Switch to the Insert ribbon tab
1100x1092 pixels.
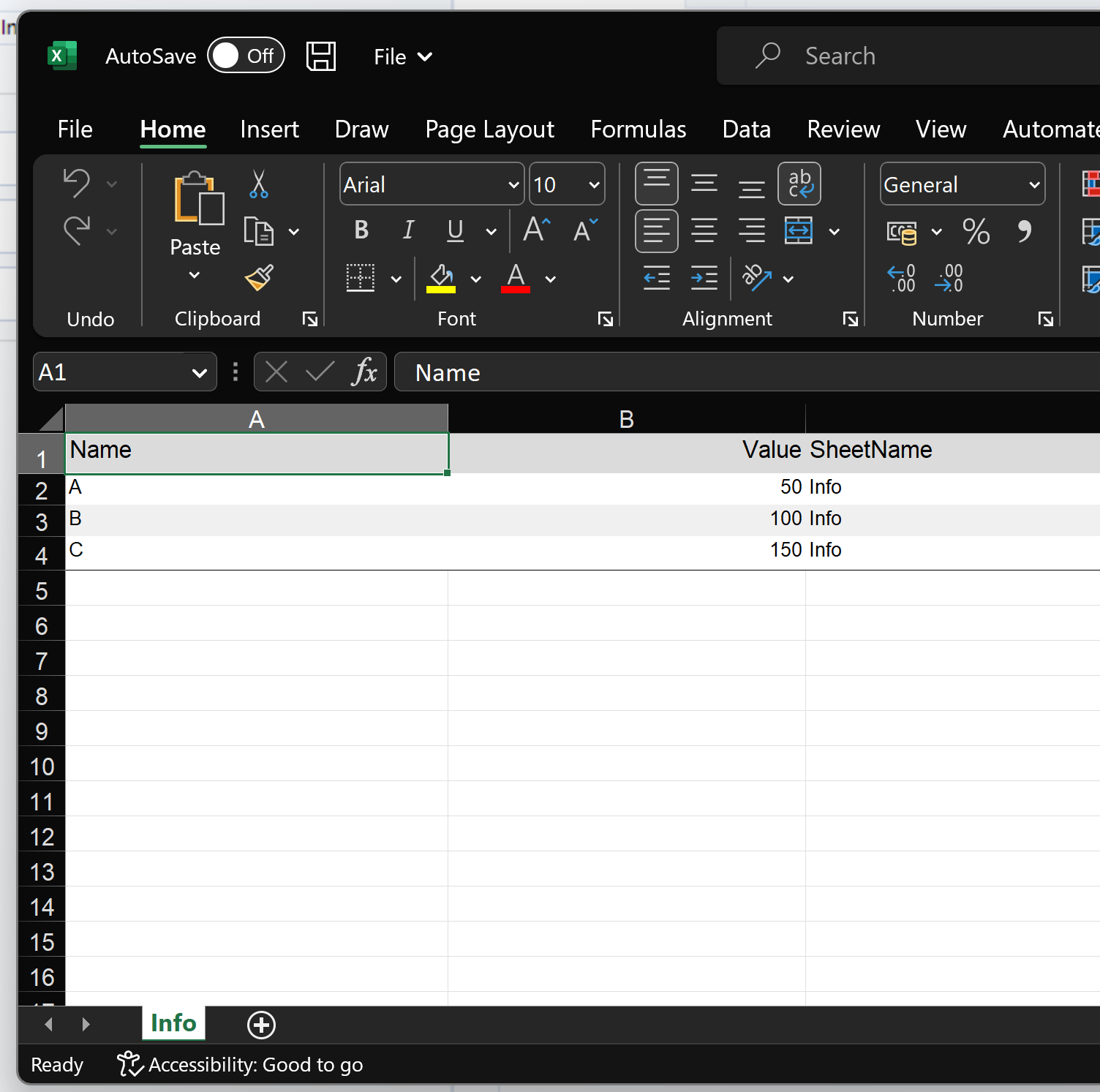pyautogui.click(x=269, y=129)
